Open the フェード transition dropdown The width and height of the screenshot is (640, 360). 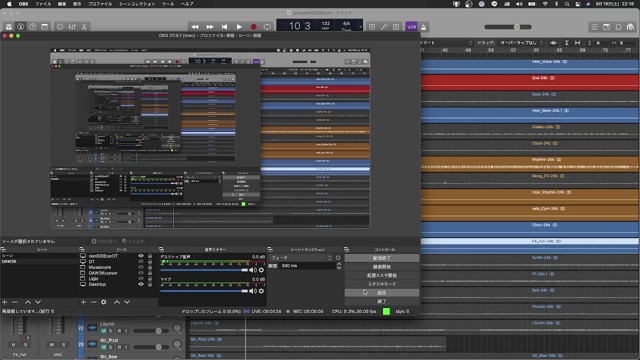pos(301,258)
